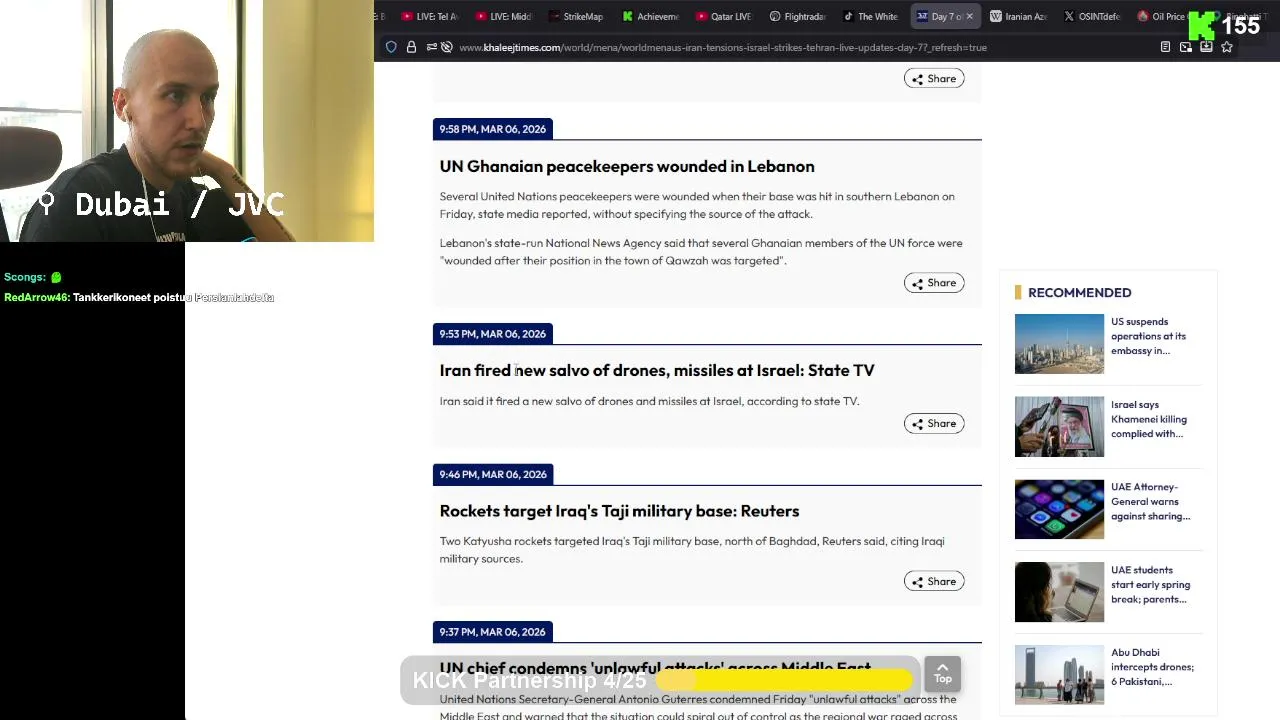
Task: Share the Ghanaian peacekeepers article
Action: pyautogui.click(x=934, y=283)
